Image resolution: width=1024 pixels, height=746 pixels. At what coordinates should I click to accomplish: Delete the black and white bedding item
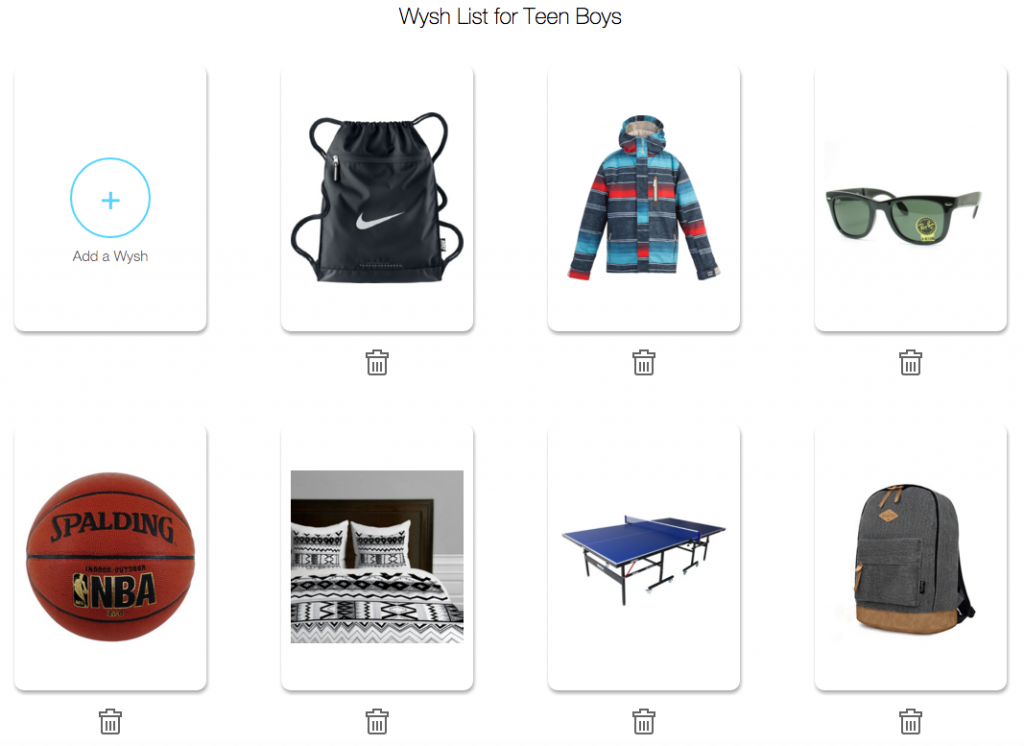pyautogui.click(x=377, y=722)
